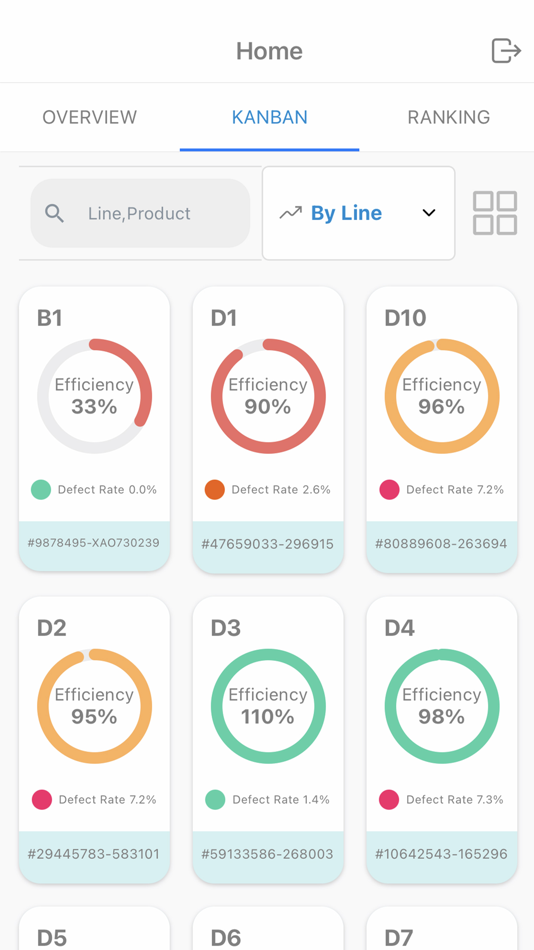
Task: Click the green defect dot on D3 card
Action: click(x=215, y=800)
